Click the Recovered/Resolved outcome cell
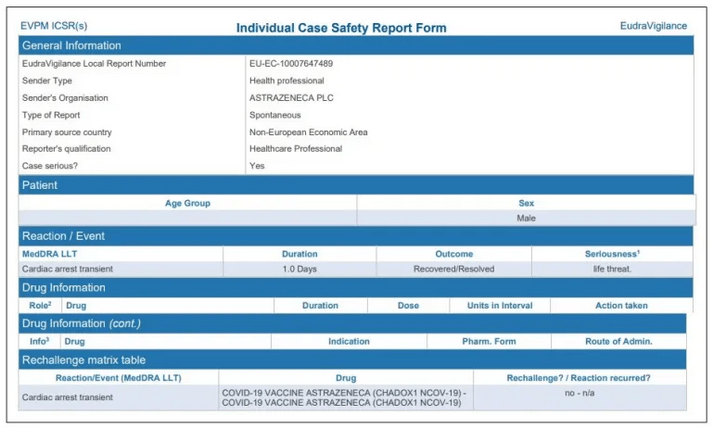Screen dimensions: 714x432 454,269
